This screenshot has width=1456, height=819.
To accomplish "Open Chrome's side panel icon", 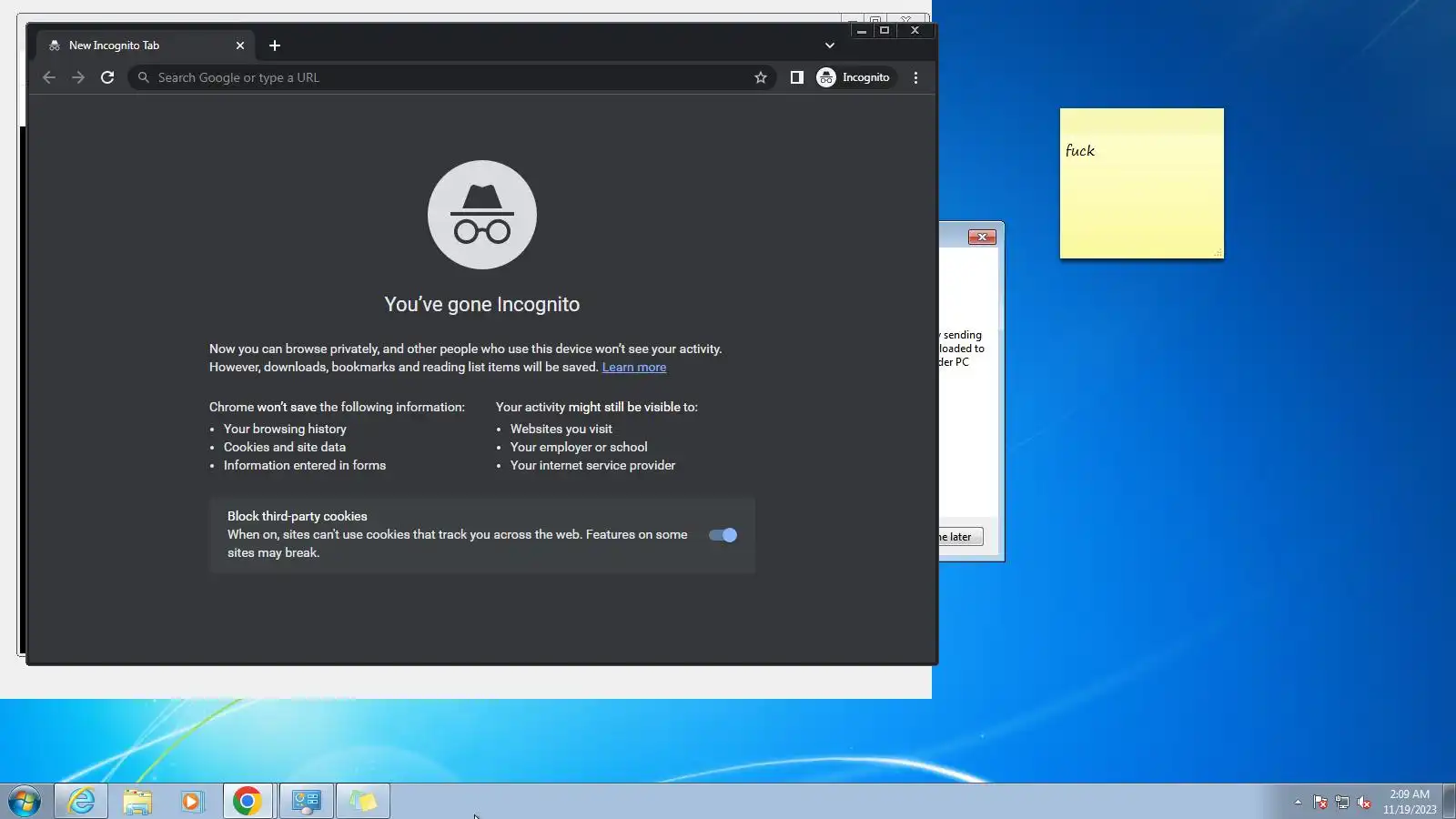I will (x=796, y=77).
